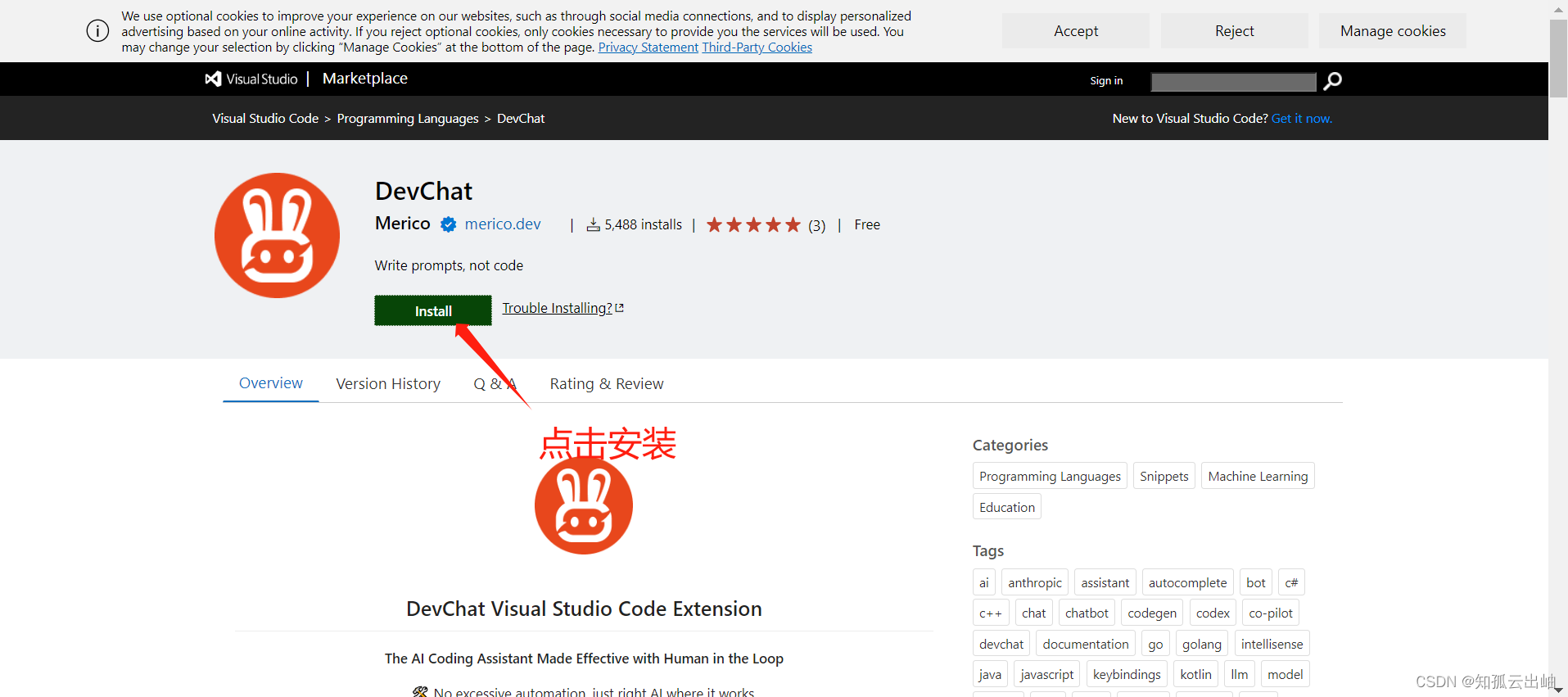Click the 'assistant' tag
This screenshot has height=697, width=1568.
[1105, 582]
